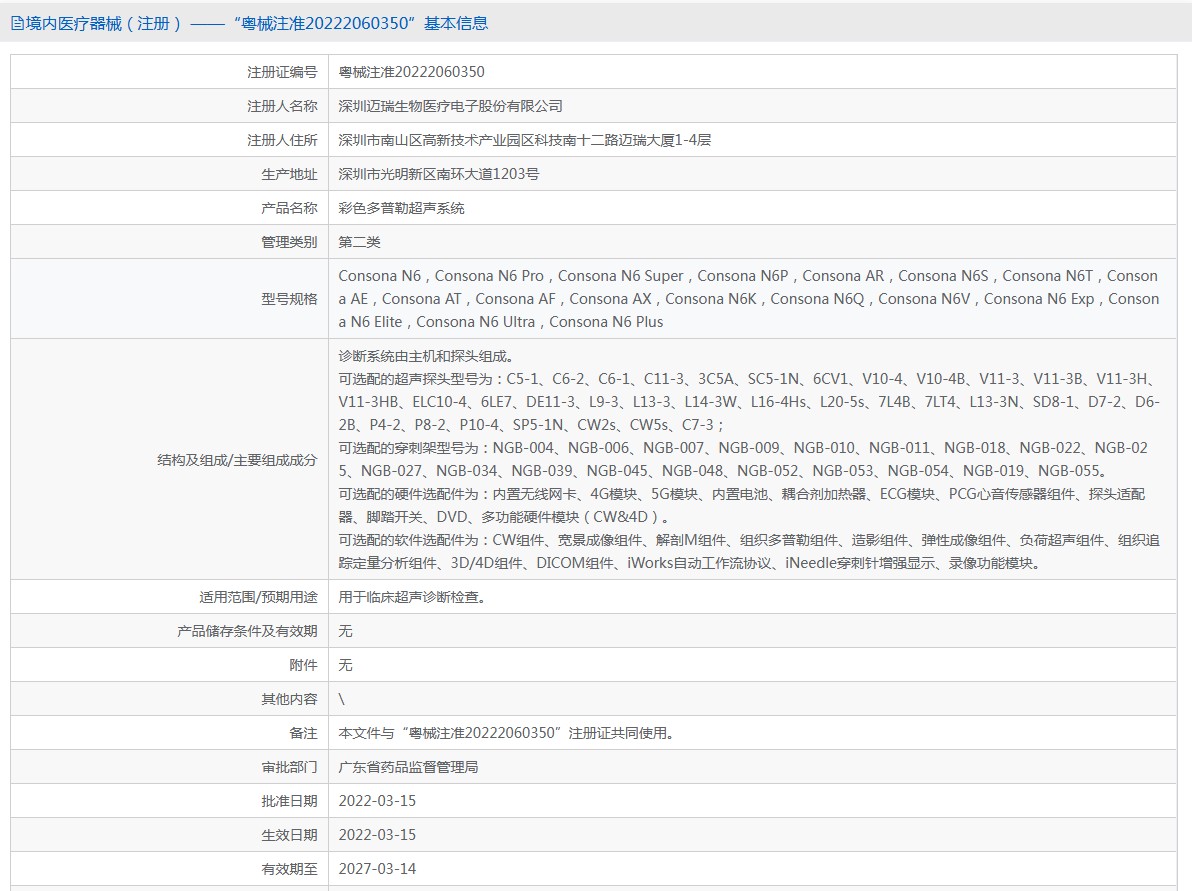Click the 无 value in the 附件 row

coord(345,666)
